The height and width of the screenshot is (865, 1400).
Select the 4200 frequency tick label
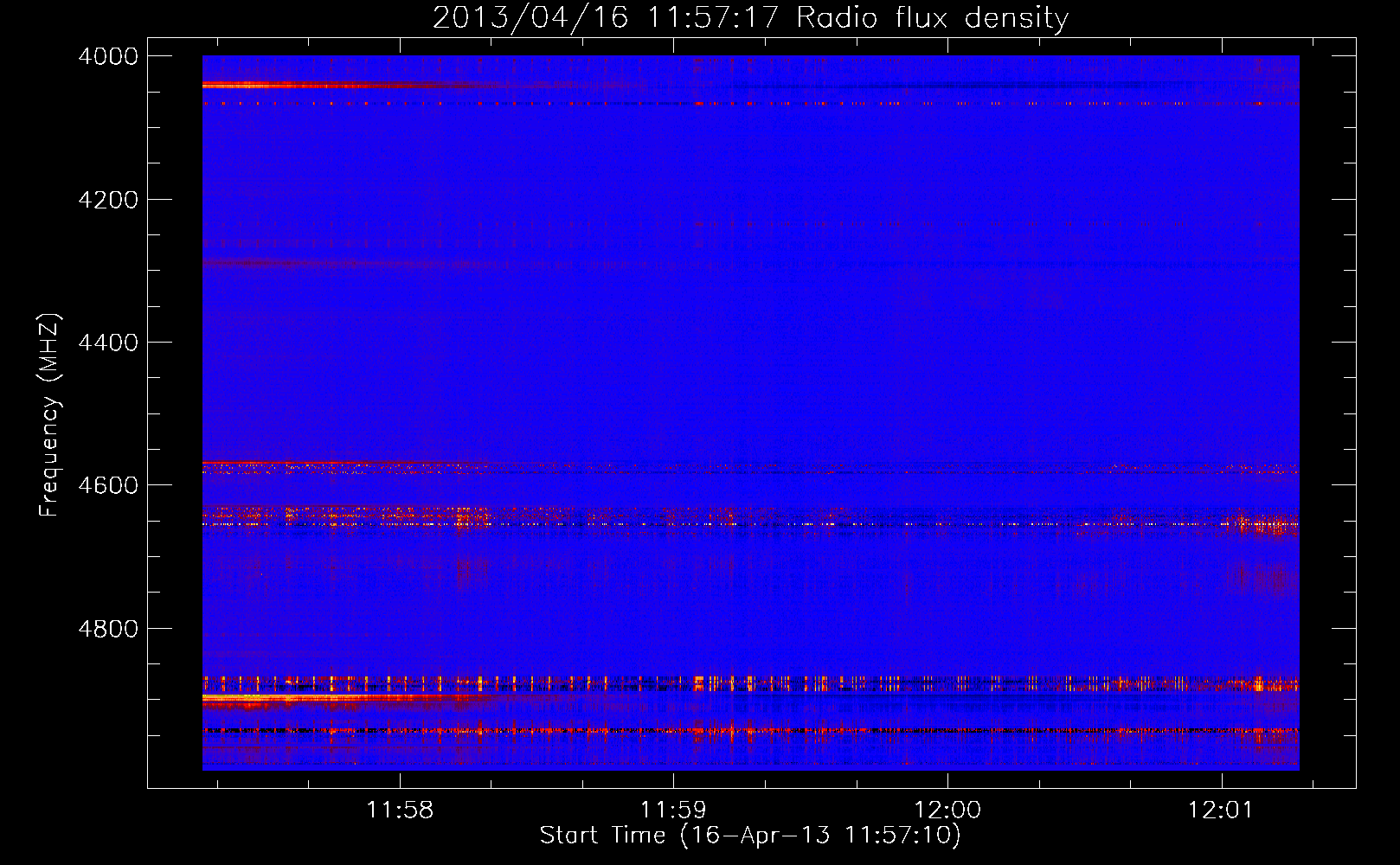coord(108,200)
